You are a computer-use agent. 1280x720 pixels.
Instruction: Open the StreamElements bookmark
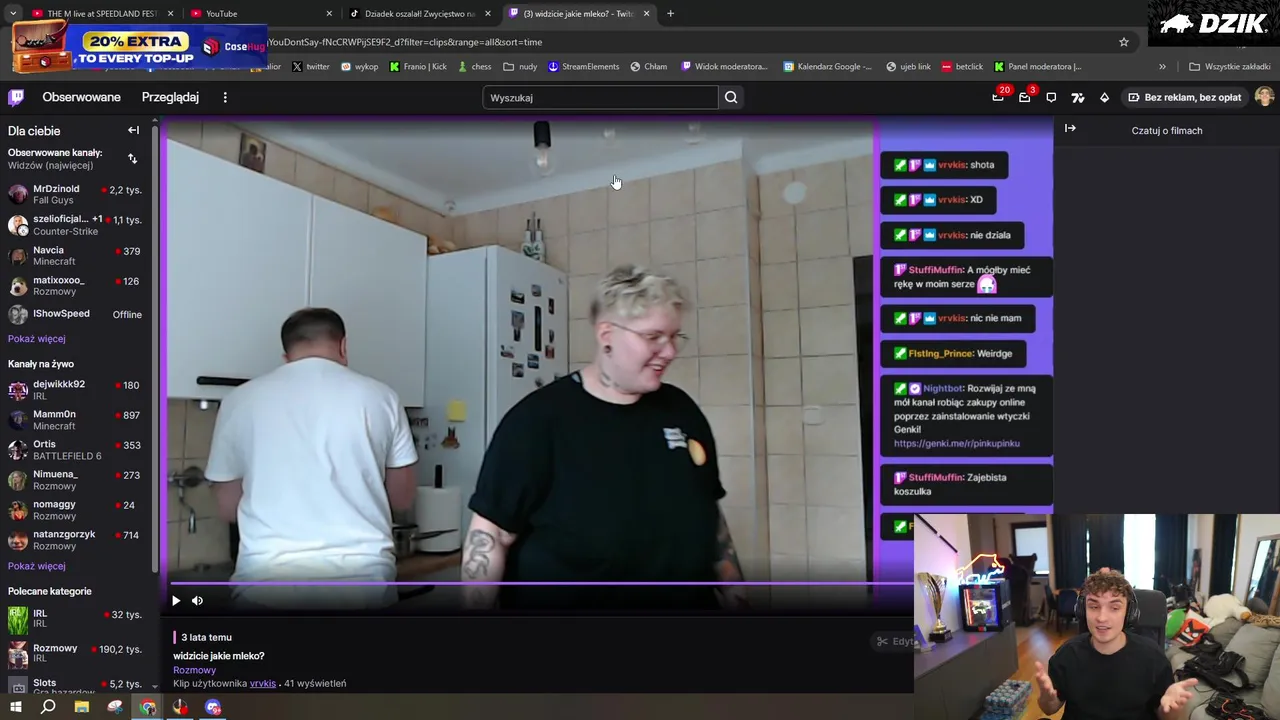[x=584, y=67]
